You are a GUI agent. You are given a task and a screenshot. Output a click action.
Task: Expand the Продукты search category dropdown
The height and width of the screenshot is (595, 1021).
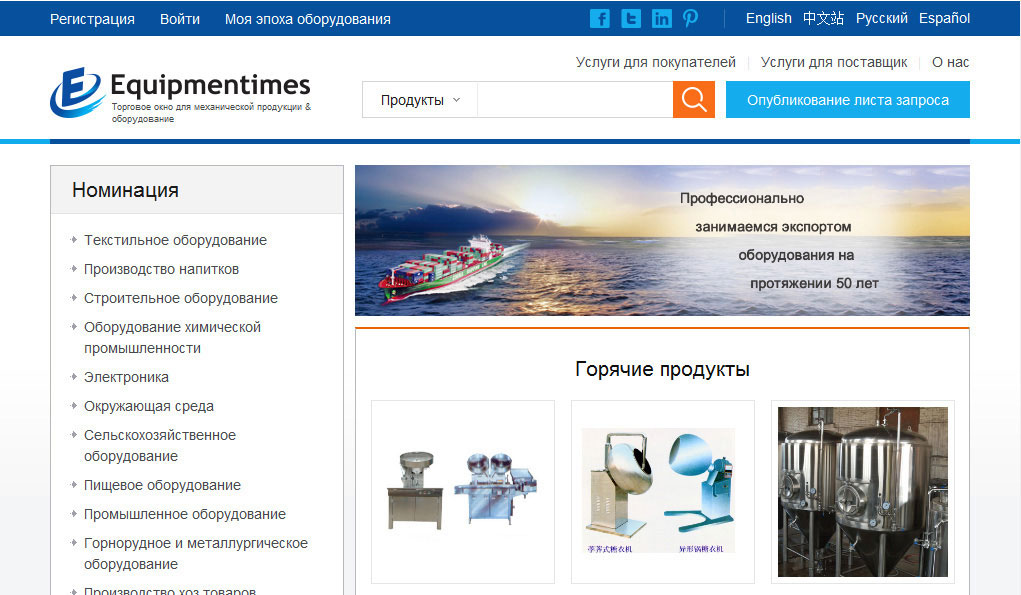point(420,100)
